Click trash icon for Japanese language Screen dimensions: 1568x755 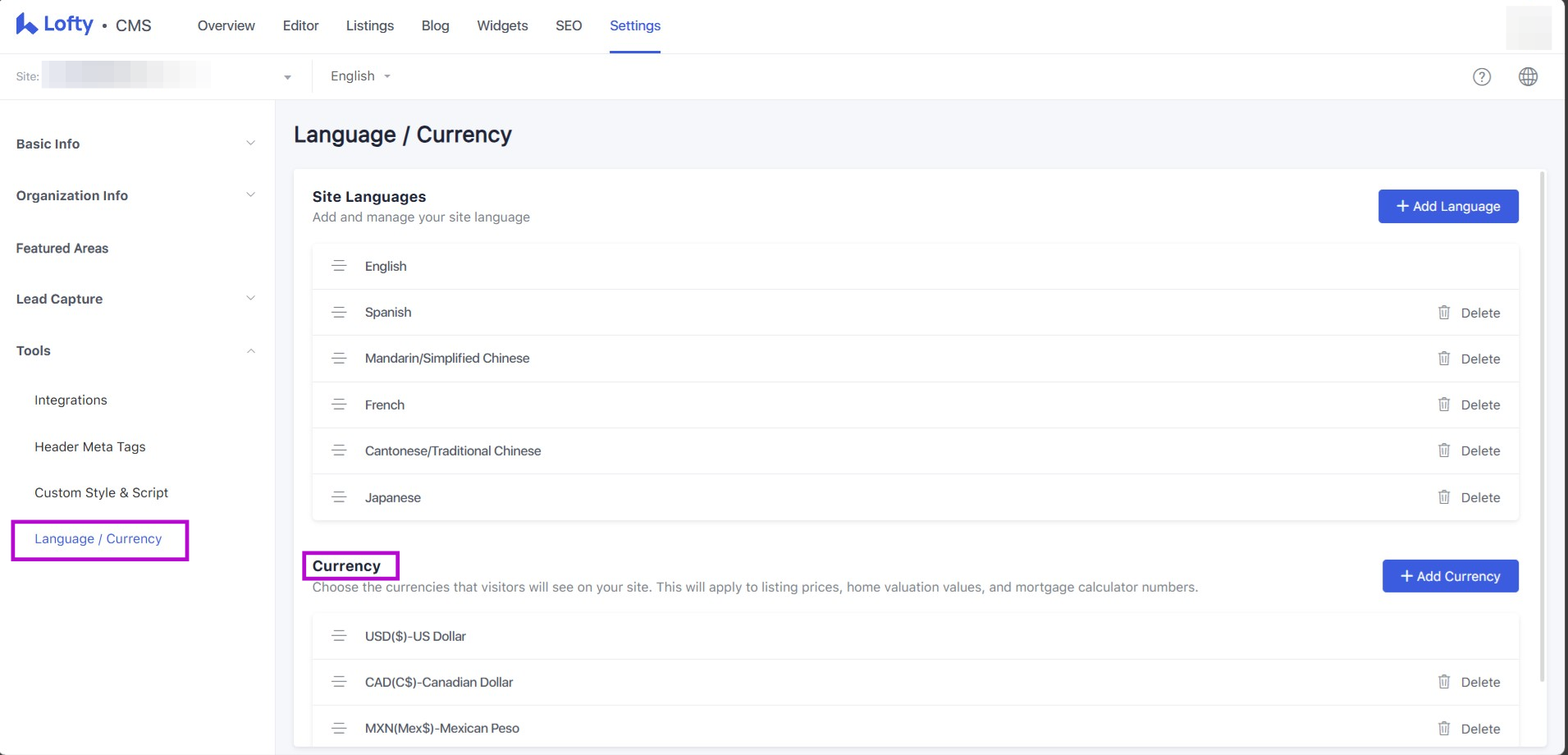click(1443, 497)
